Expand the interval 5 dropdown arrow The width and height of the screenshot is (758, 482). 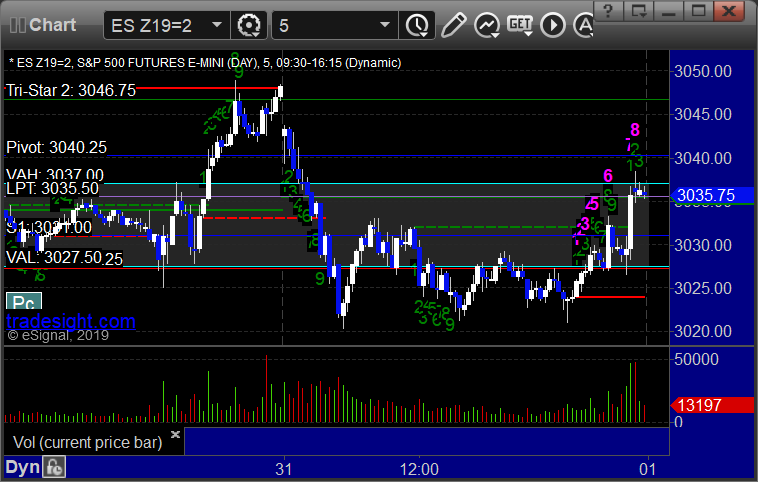pos(385,25)
